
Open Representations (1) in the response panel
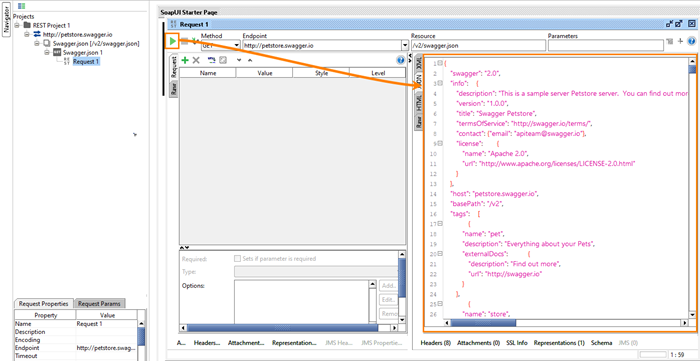559,343
